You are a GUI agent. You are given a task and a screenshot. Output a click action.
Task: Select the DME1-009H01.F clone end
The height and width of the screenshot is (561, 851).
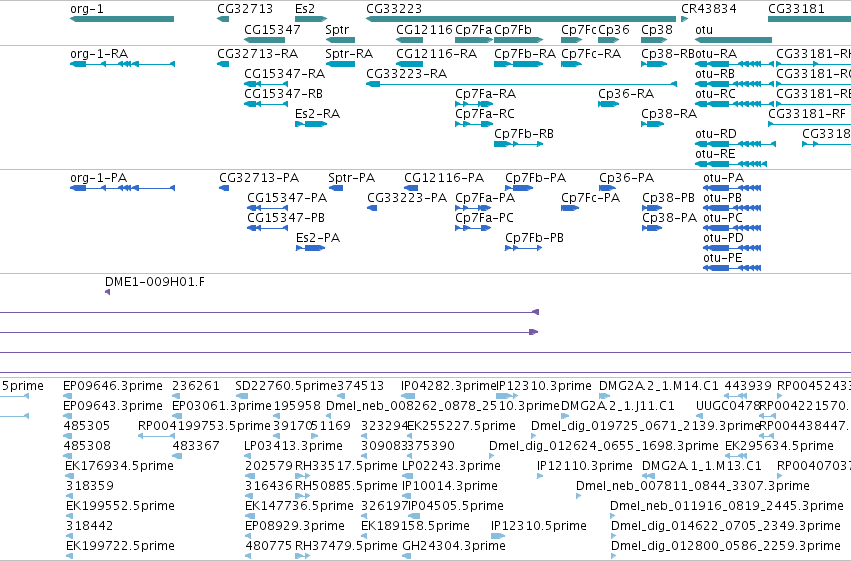click(107, 292)
